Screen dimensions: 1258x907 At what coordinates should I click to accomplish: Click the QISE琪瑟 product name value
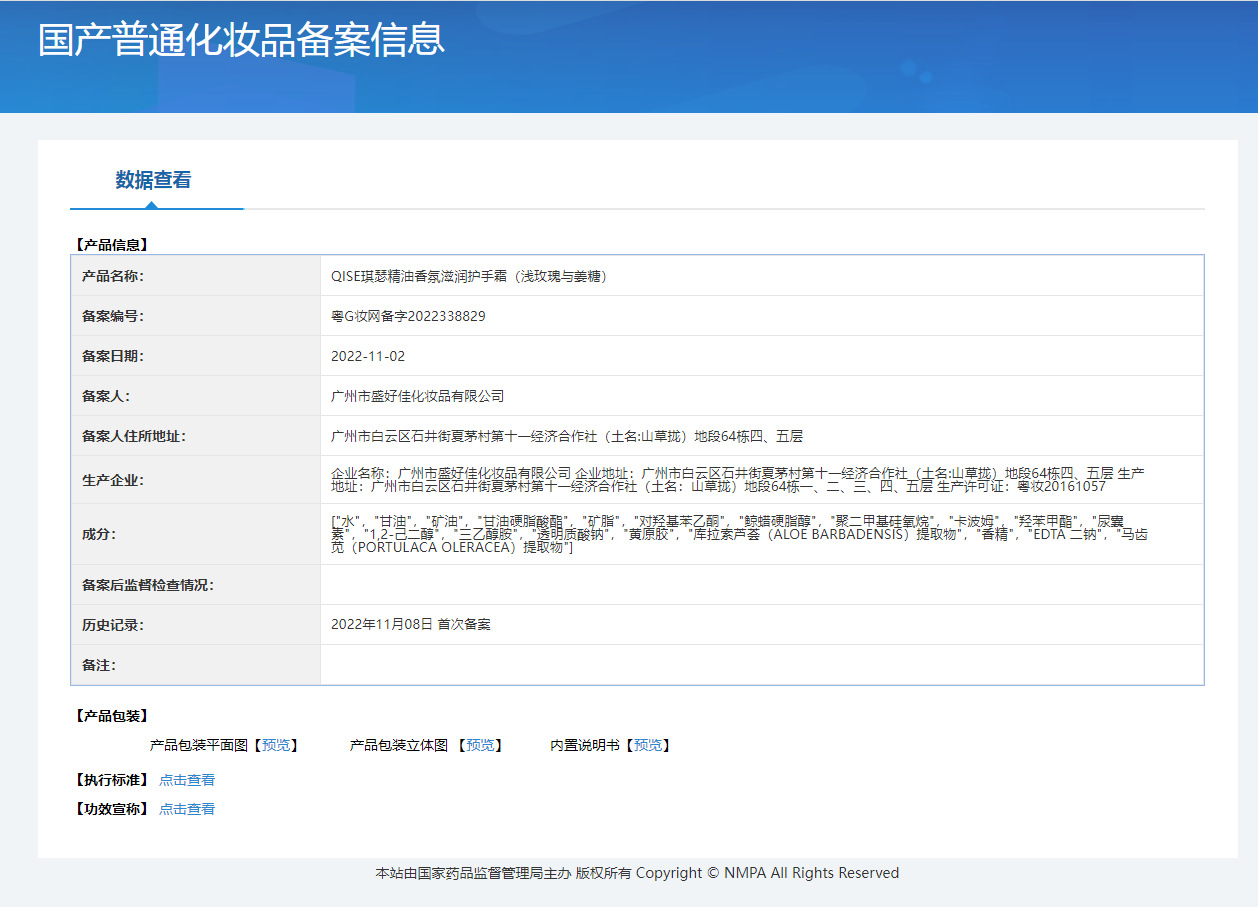click(469, 276)
